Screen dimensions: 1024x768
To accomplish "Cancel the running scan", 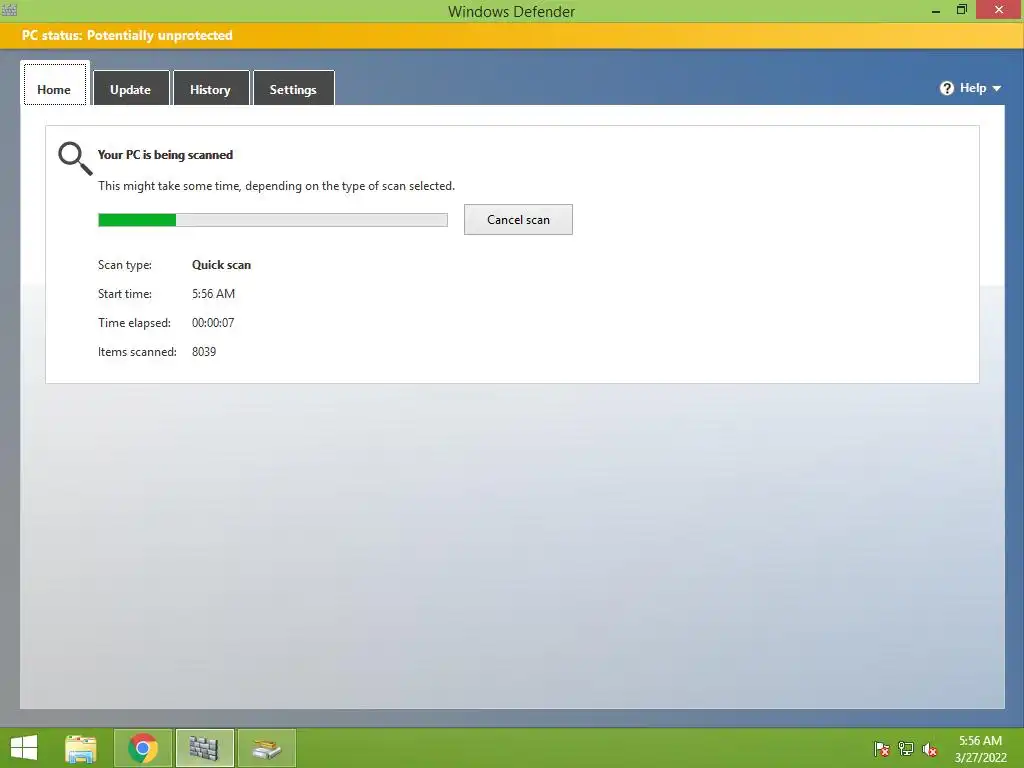I will [518, 219].
